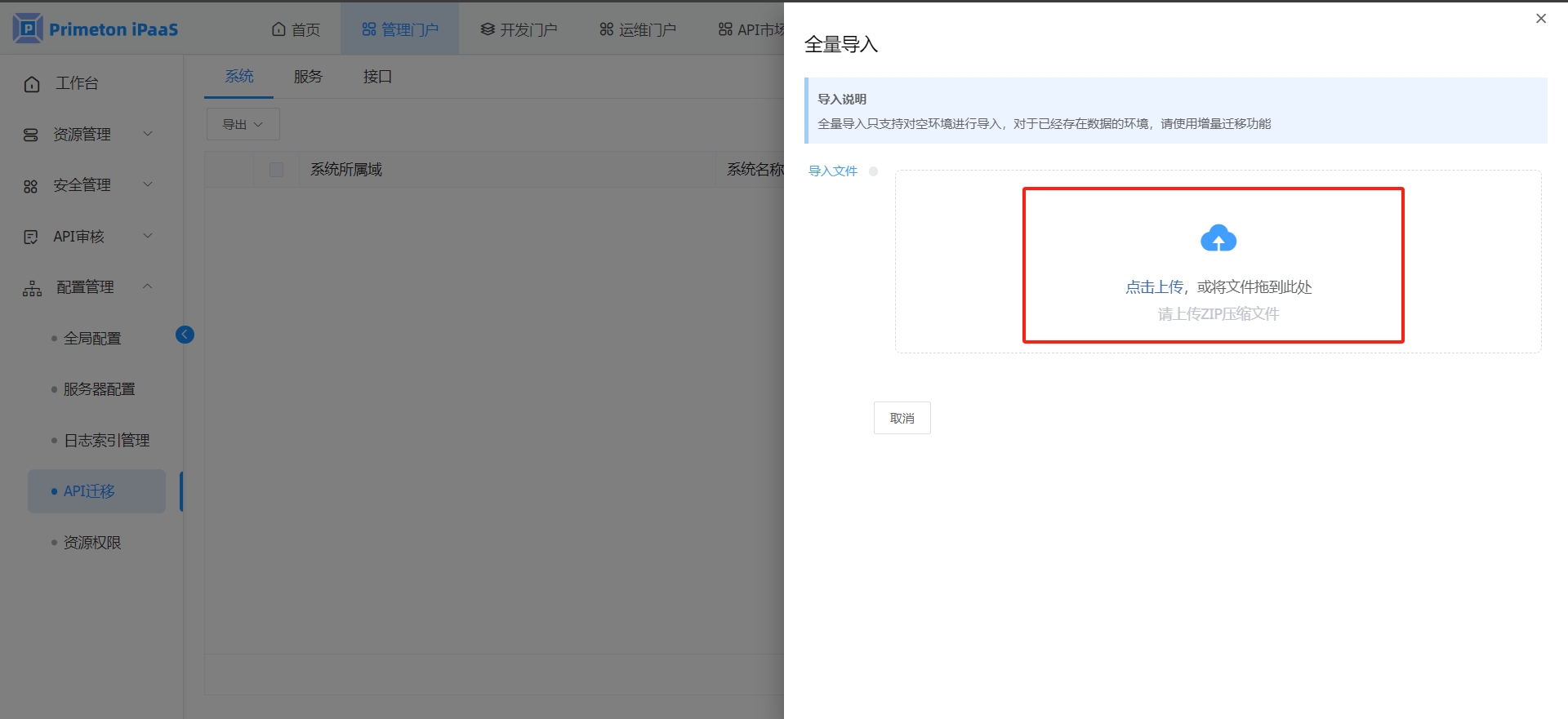The height and width of the screenshot is (719, 1568).
Task: Click the 资源管理 sidebar icon
Action: 31,135
